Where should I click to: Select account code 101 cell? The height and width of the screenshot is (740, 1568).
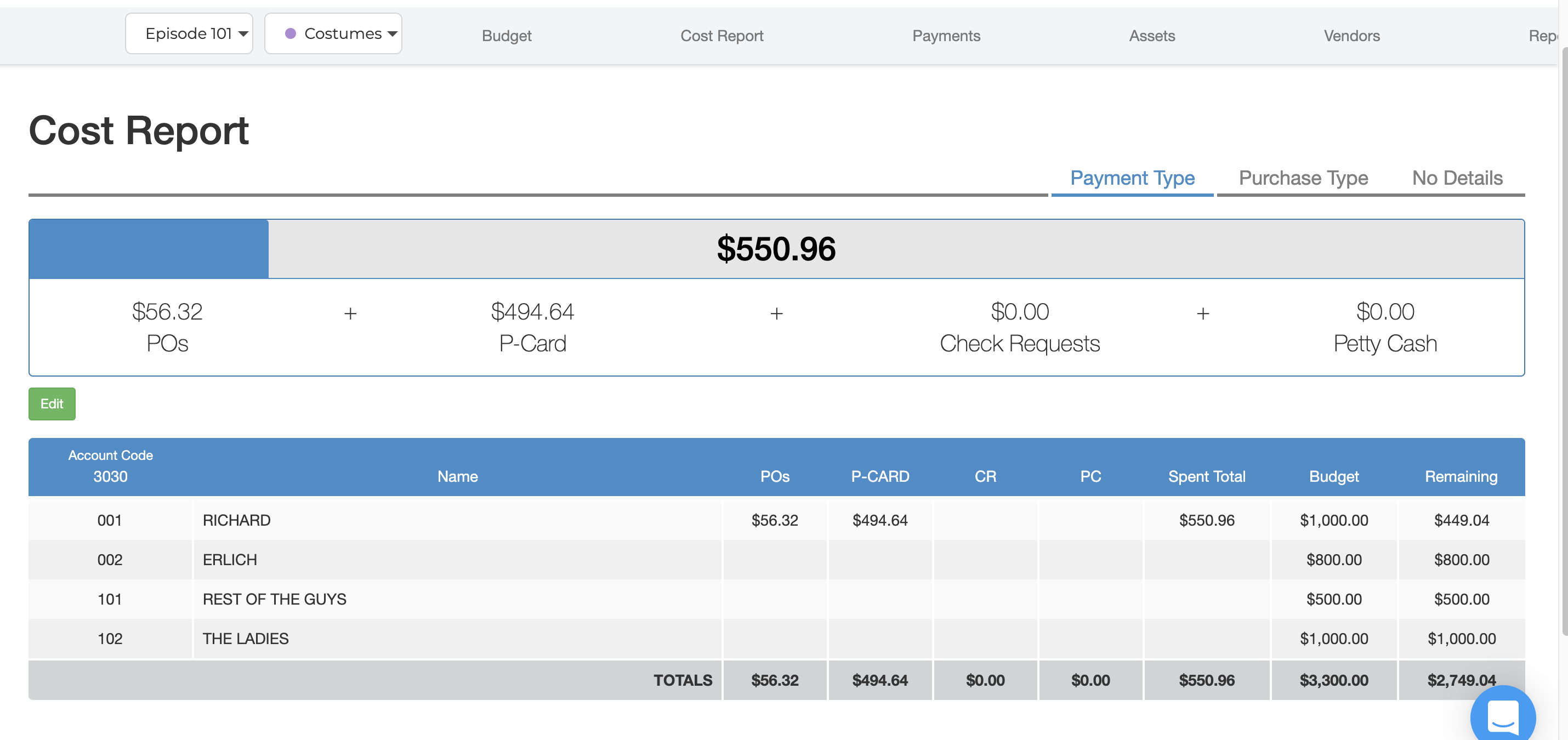pos(110,600)
